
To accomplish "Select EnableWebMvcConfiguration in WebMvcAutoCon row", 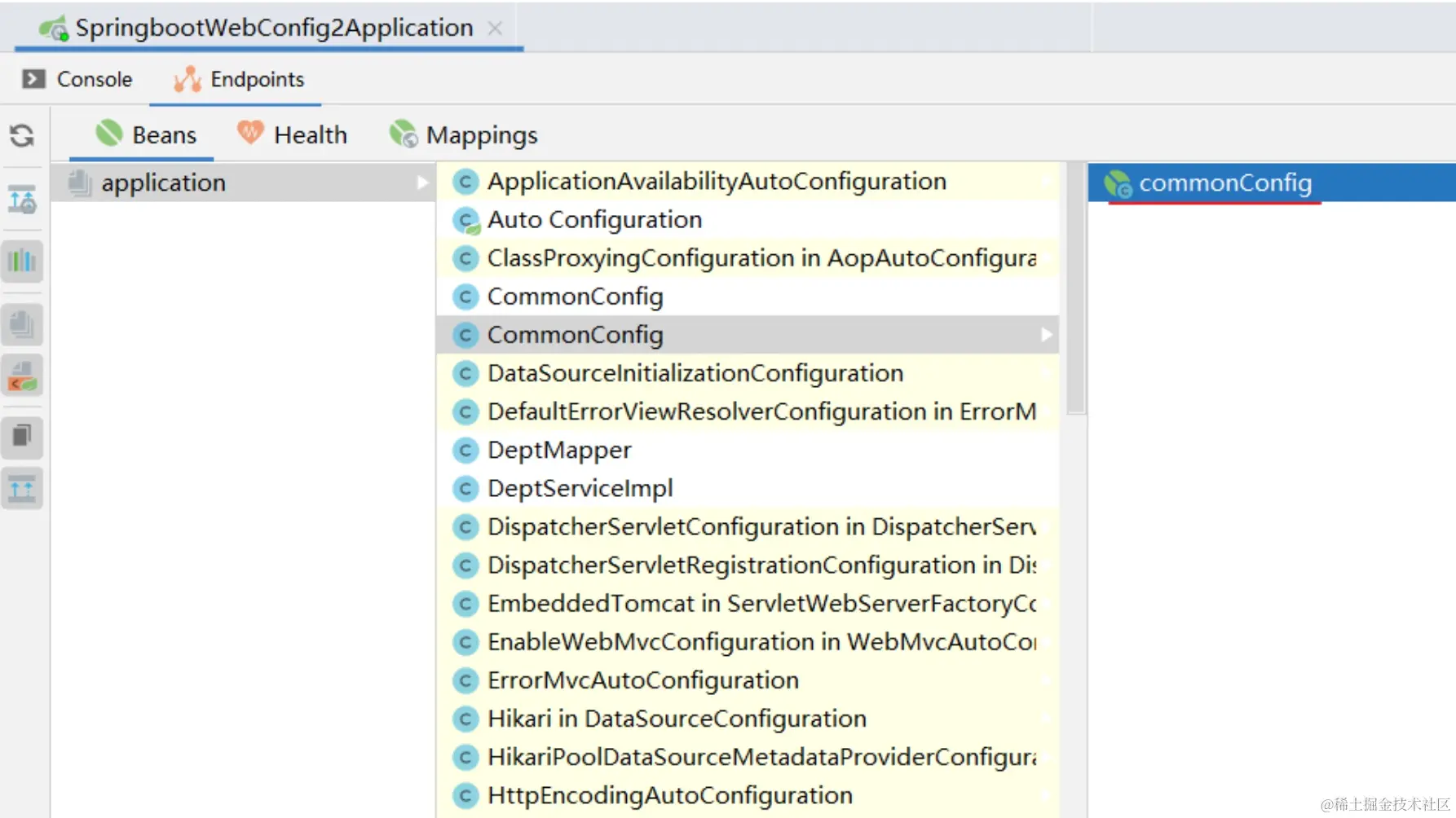I will [x=748, y=641].
